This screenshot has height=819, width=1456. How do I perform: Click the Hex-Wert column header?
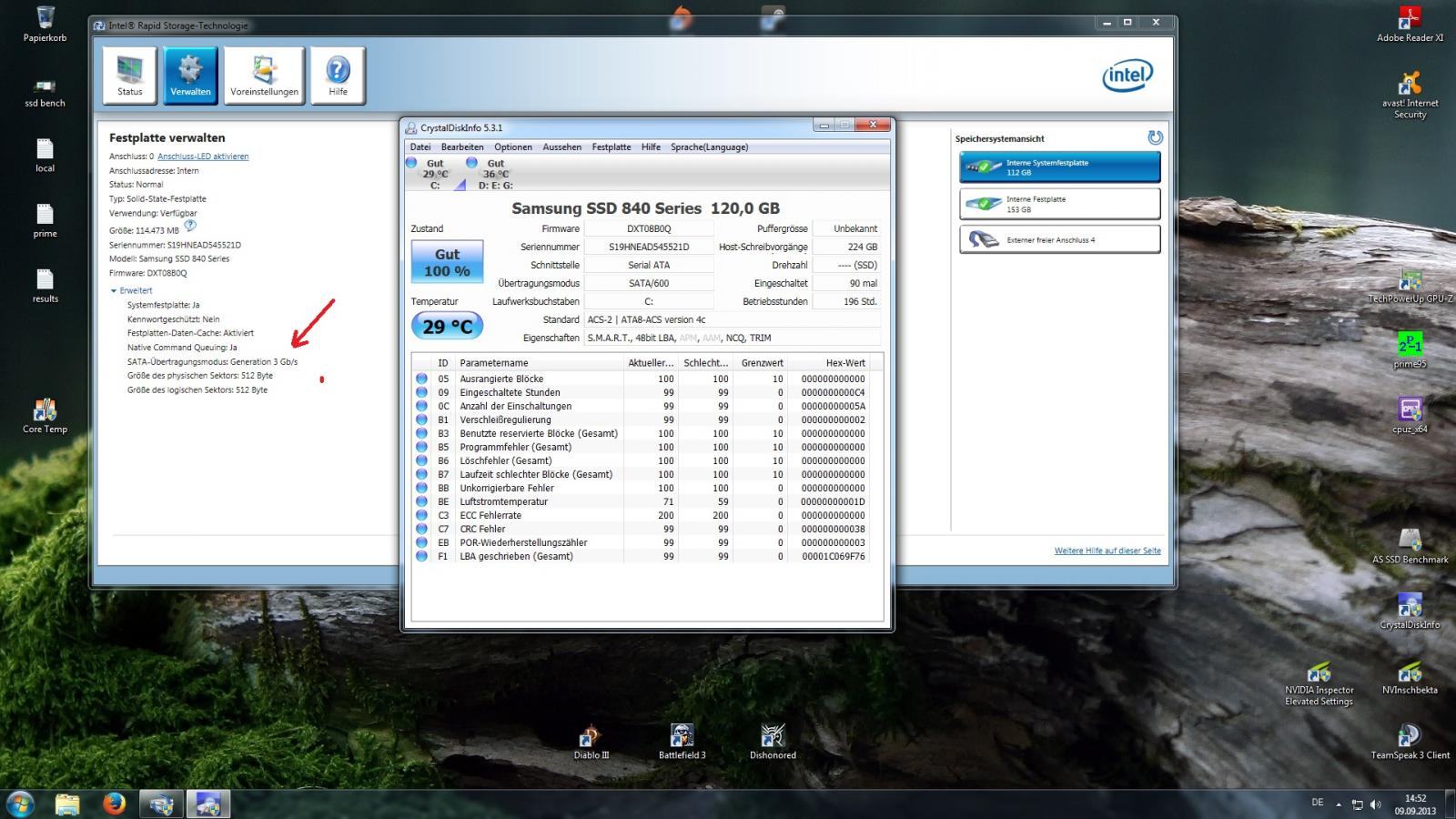[x=830, y=362]
